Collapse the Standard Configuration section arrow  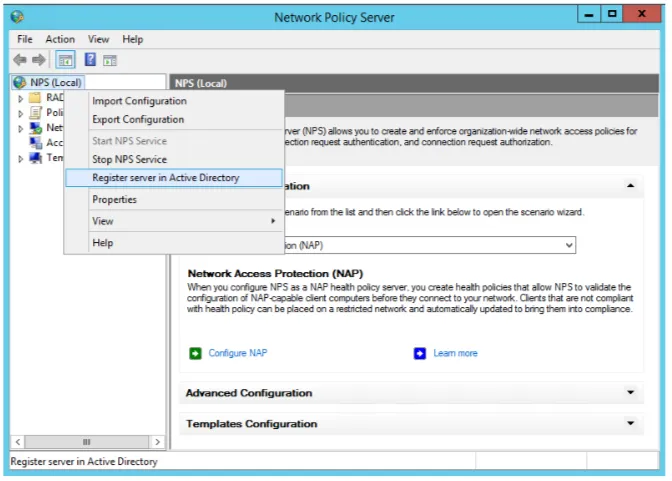click(x=630, y=186)
